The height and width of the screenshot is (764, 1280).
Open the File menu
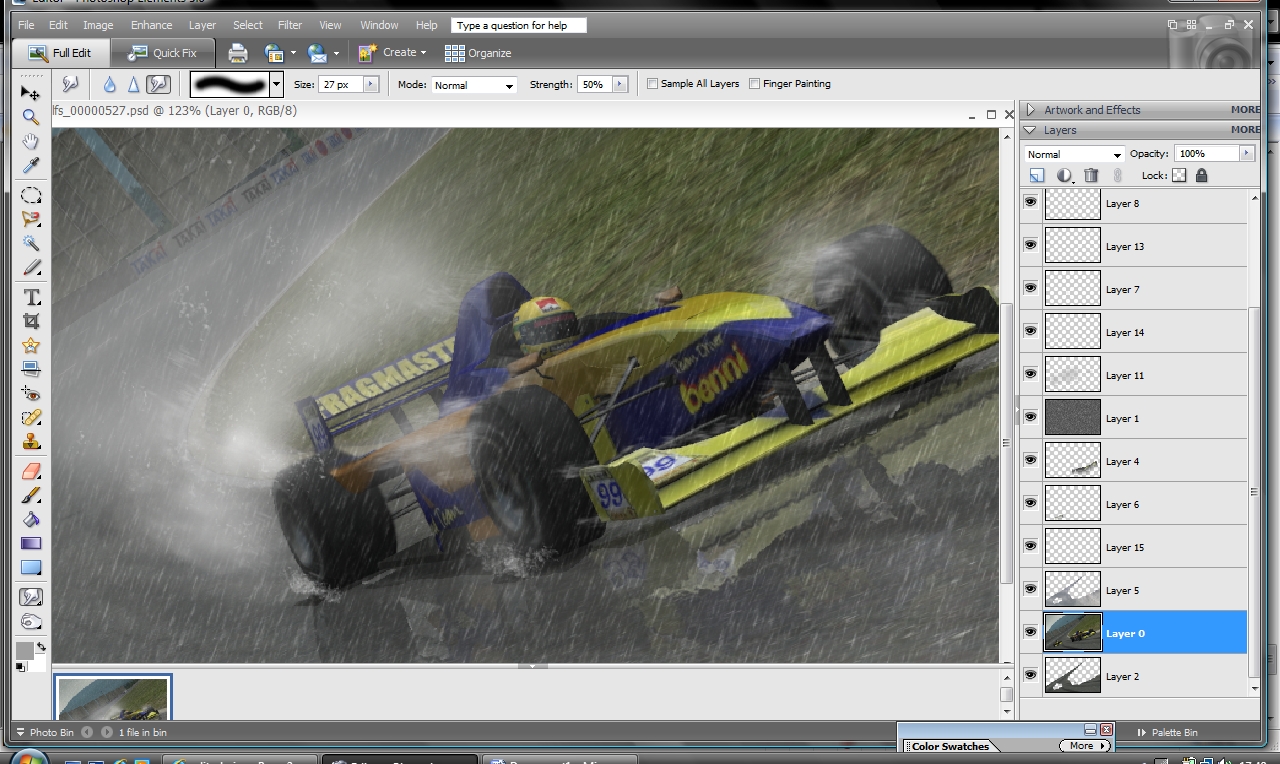(x=26, y=25)
